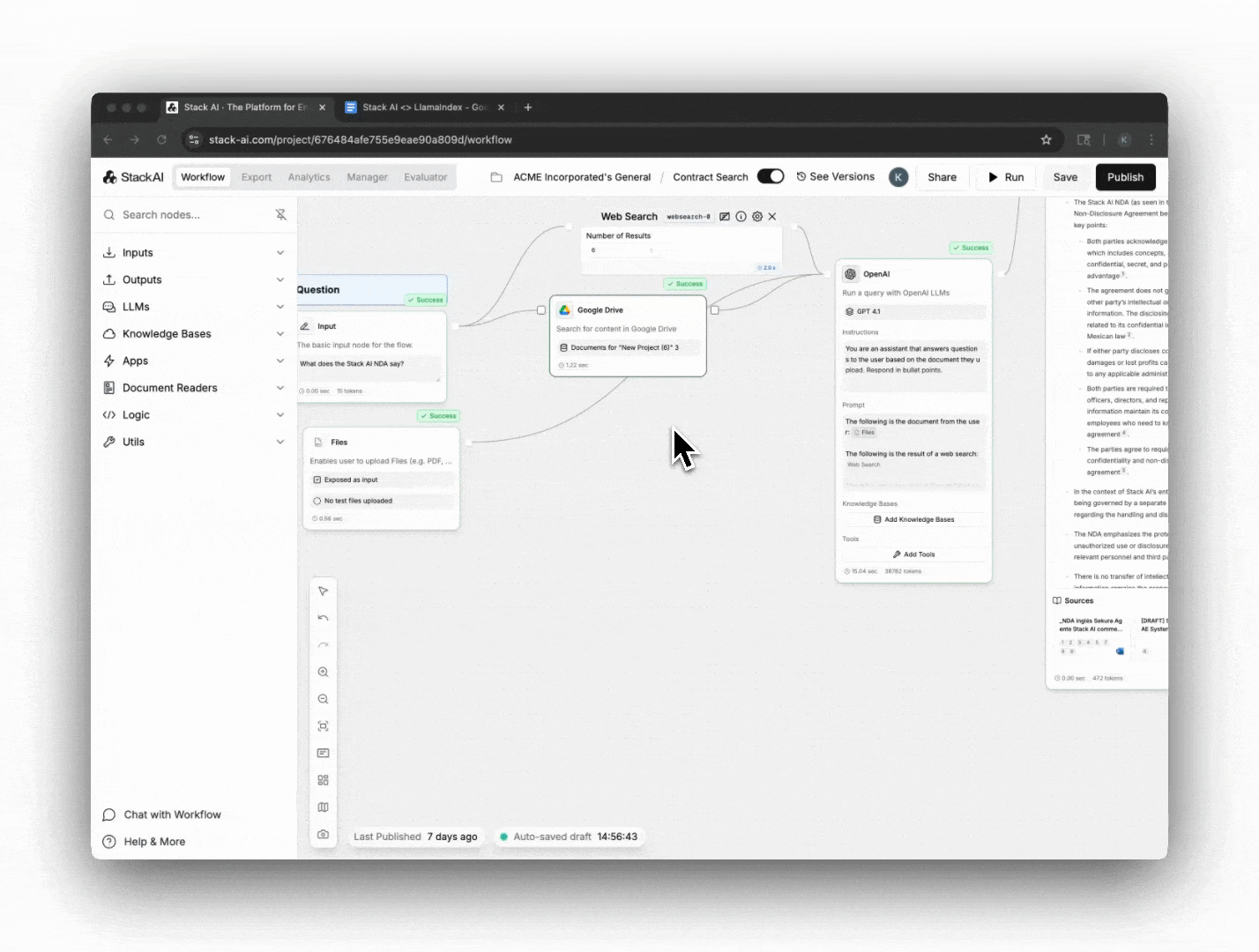Screen dimensions: 1259x952
Task: Expand the Knowledge Bases category
Action: [194, 333]
